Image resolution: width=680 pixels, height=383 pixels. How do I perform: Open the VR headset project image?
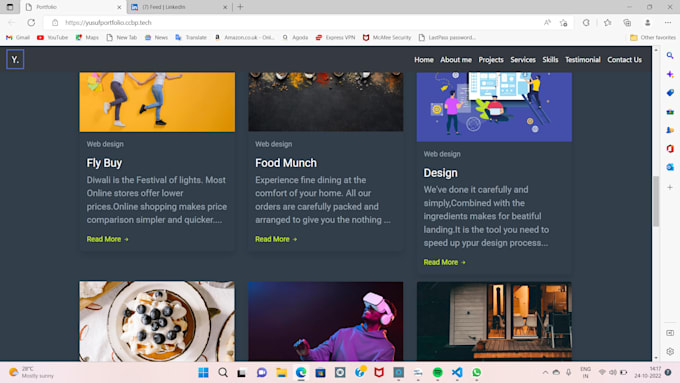326,321
